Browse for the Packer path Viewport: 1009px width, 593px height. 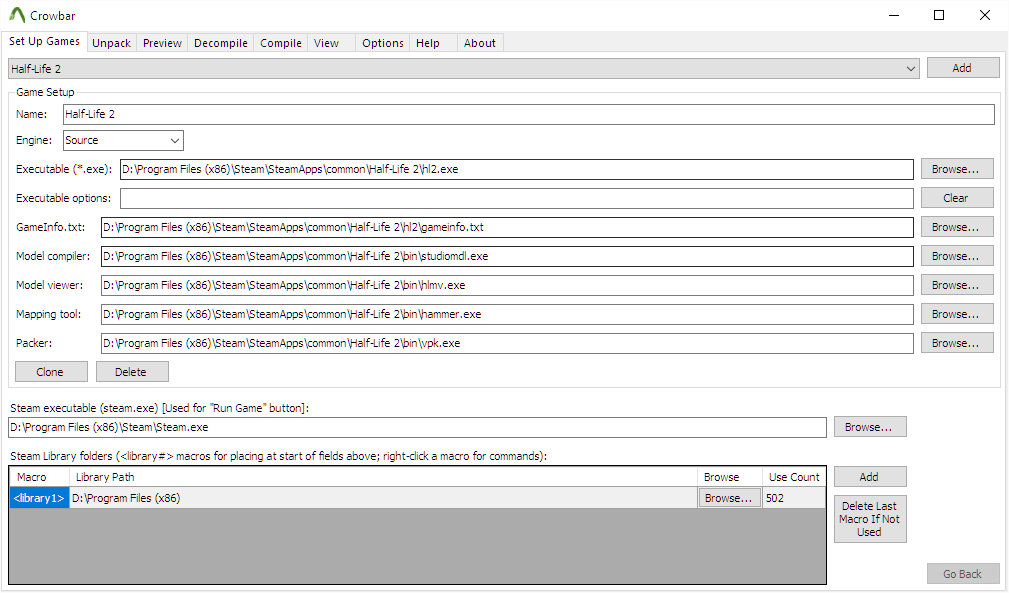click(957, 343)
